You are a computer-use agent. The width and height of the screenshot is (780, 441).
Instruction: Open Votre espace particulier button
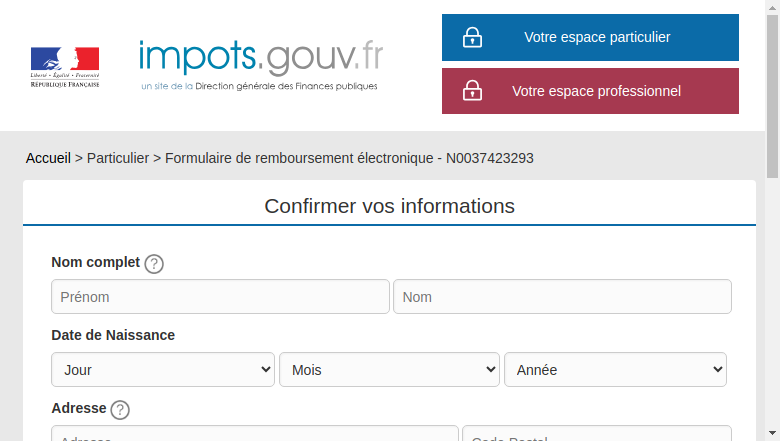tap(590, 37)
